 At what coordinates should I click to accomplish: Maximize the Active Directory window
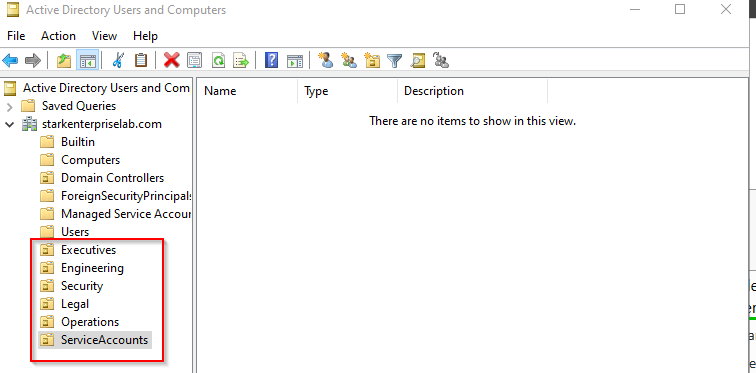680,9
